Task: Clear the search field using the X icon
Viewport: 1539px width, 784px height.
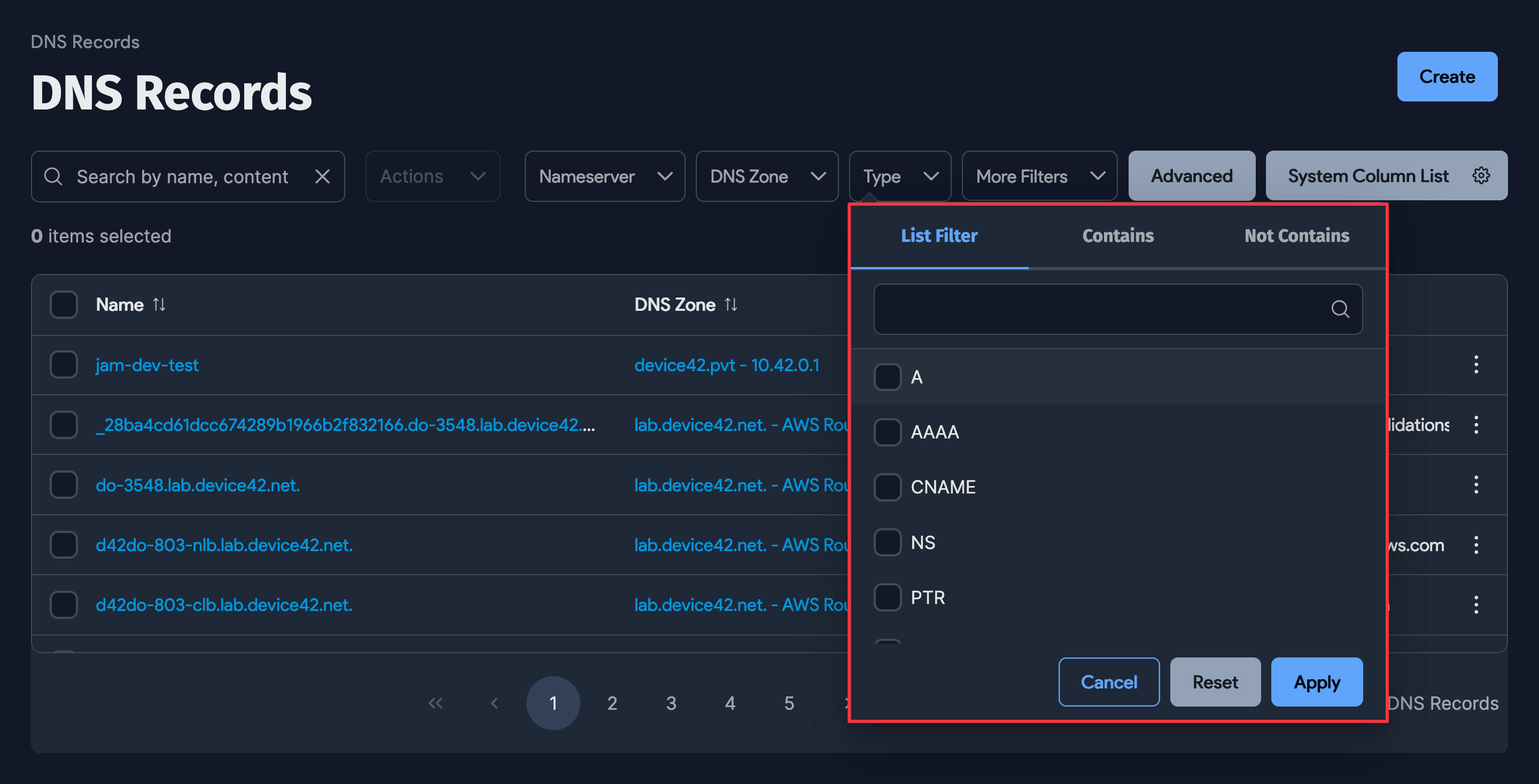Action: (323, 176)
